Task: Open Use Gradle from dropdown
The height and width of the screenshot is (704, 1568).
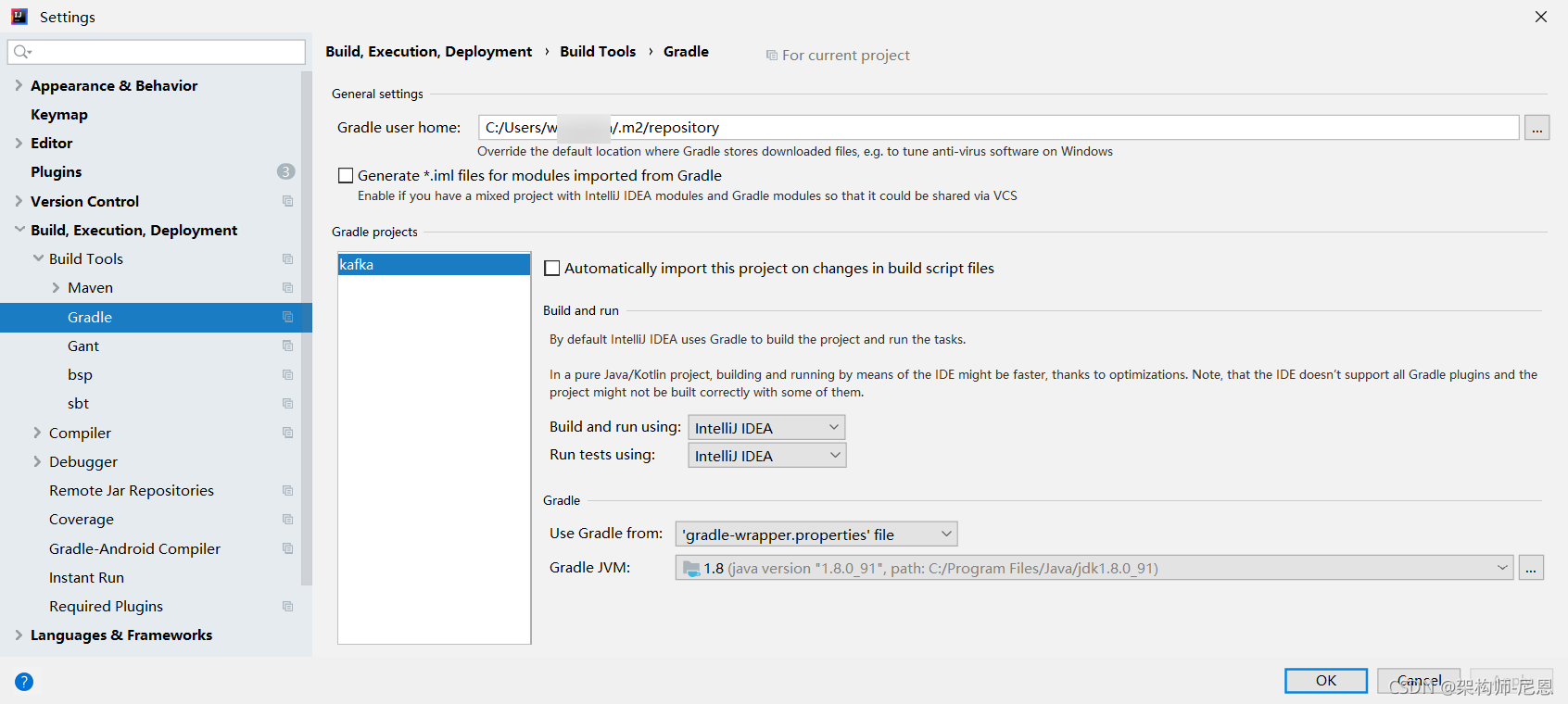Action: click(816, 534)
